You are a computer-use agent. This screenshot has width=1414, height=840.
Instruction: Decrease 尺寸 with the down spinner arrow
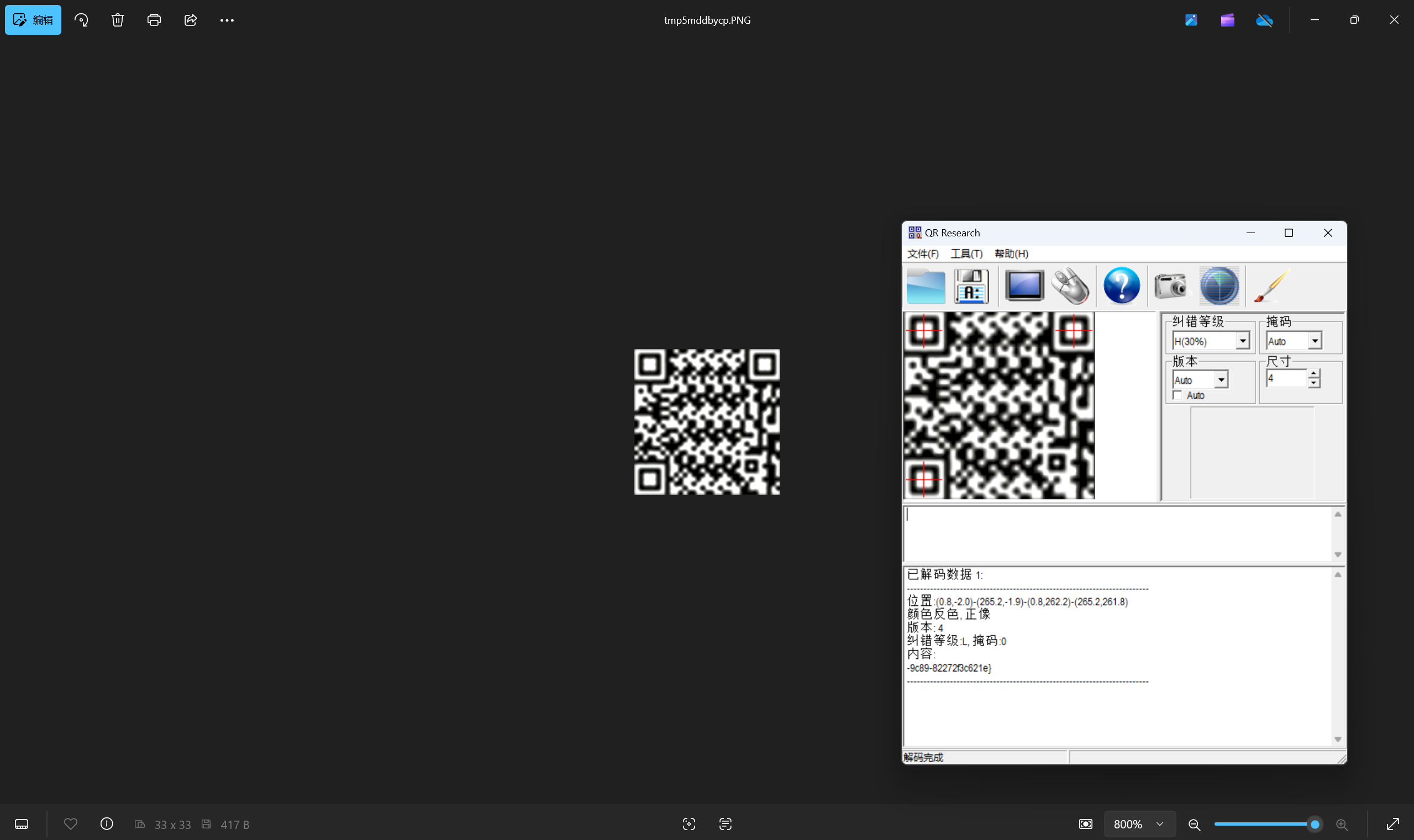1314,383
